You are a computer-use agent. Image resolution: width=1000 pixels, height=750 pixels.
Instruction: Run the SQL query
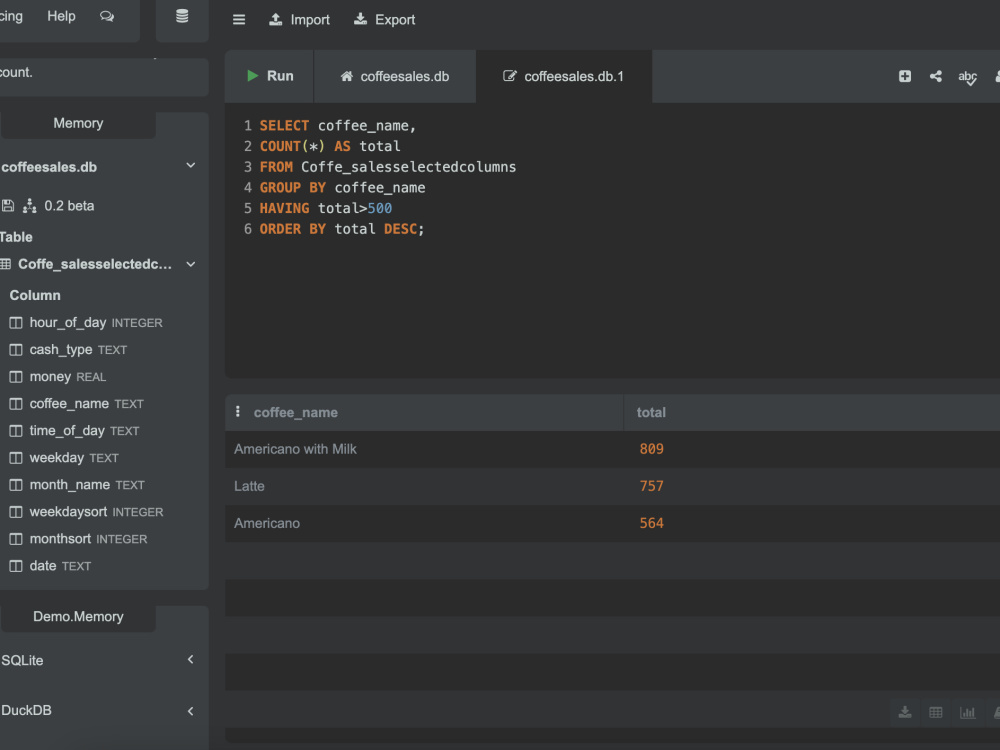pos(270,76)
